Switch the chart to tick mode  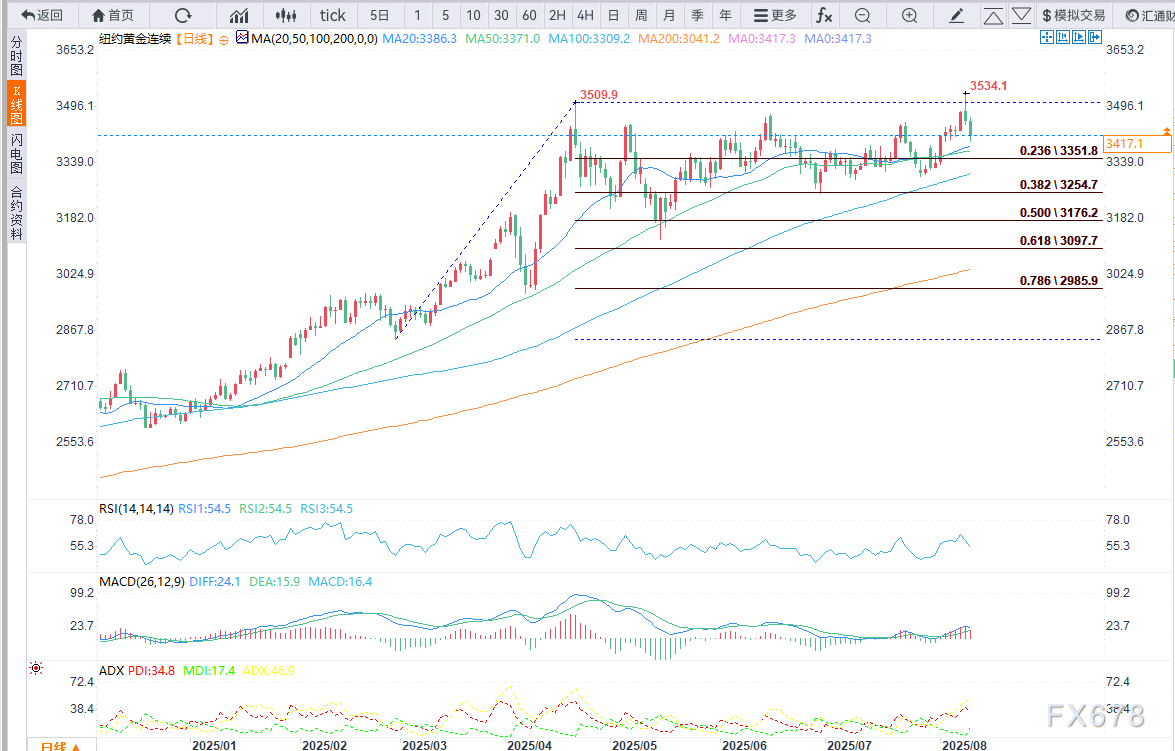click(x=332, y=15)
